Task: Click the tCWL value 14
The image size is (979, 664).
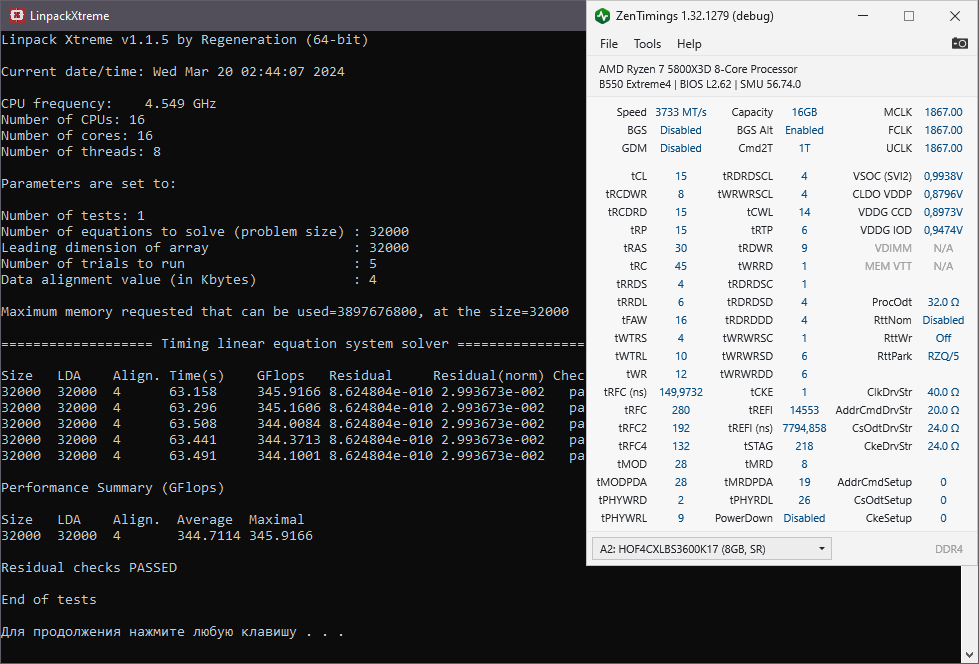Action: click(804, 212)
